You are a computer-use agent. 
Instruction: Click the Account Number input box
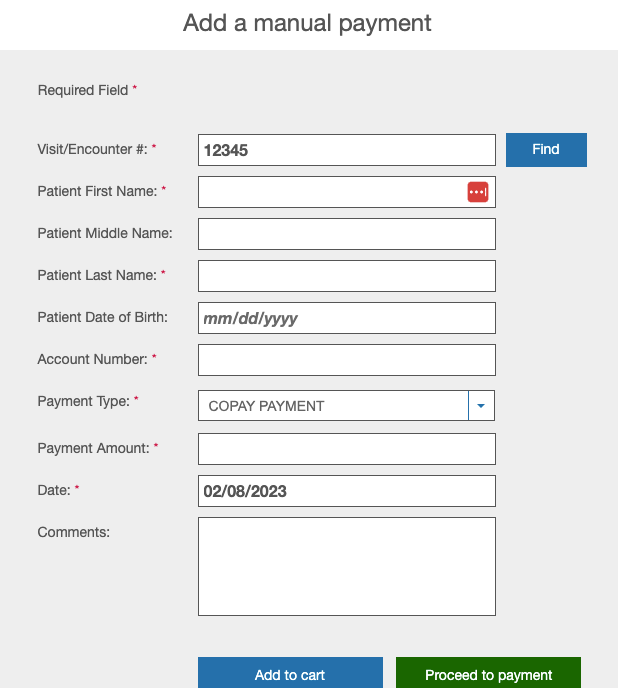[346, 360]
